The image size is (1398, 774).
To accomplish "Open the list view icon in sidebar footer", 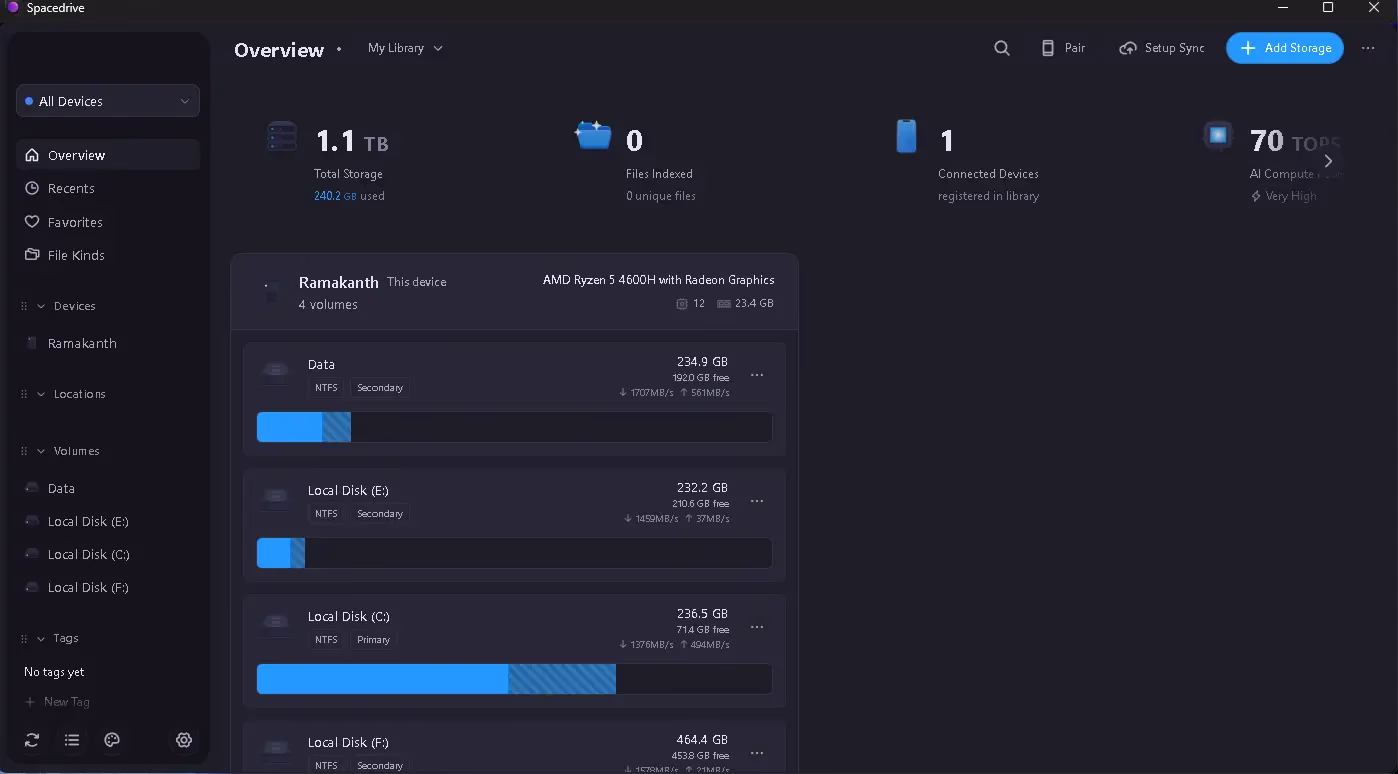I will pos(72,740).
